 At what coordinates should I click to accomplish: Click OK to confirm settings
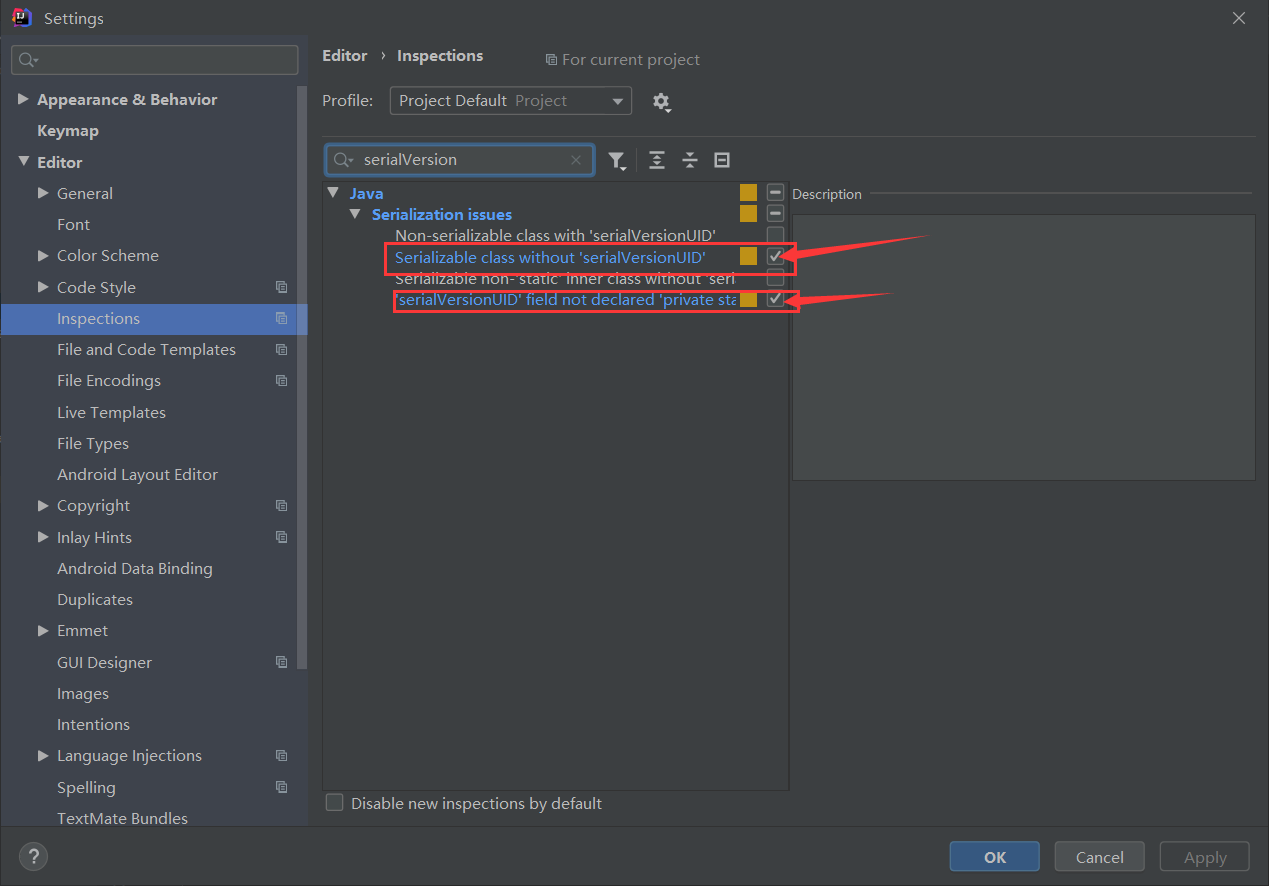[995, 857]
